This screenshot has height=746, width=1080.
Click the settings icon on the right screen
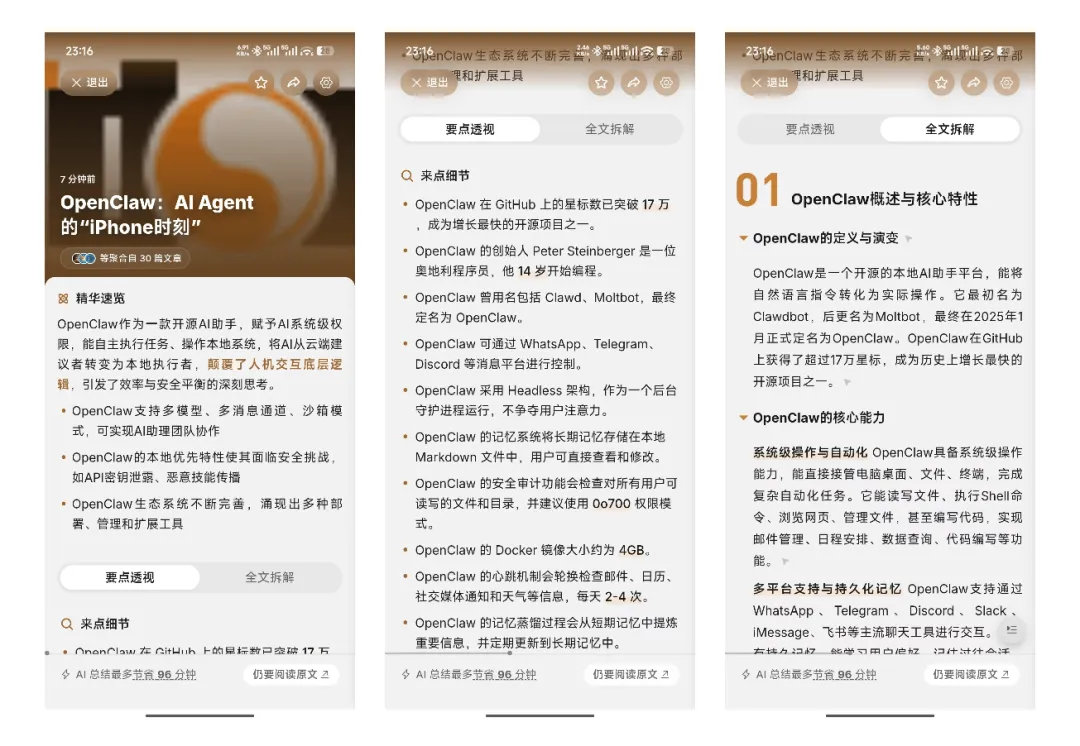(x=1006, y=83)
